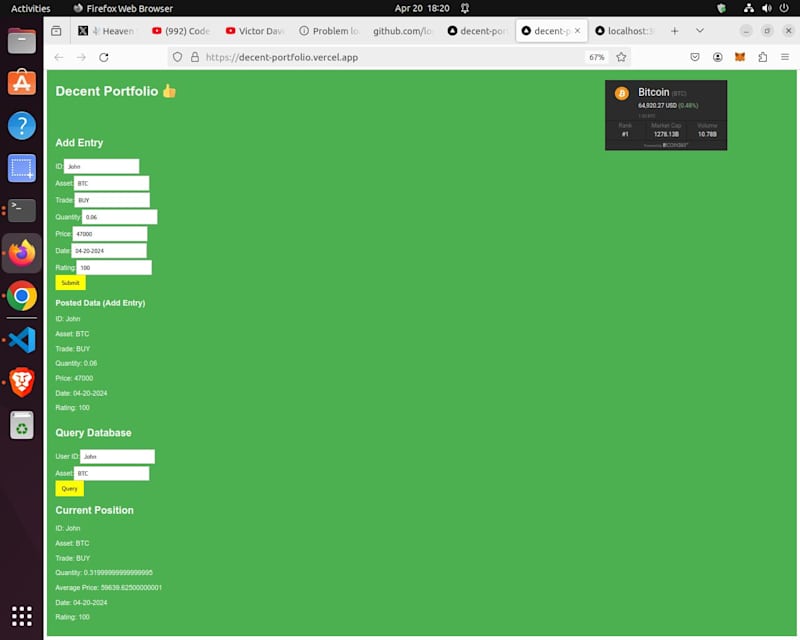Viewport: 800px width, 640px height.
Task: Go forward to next page
Action: click(81, 57)
